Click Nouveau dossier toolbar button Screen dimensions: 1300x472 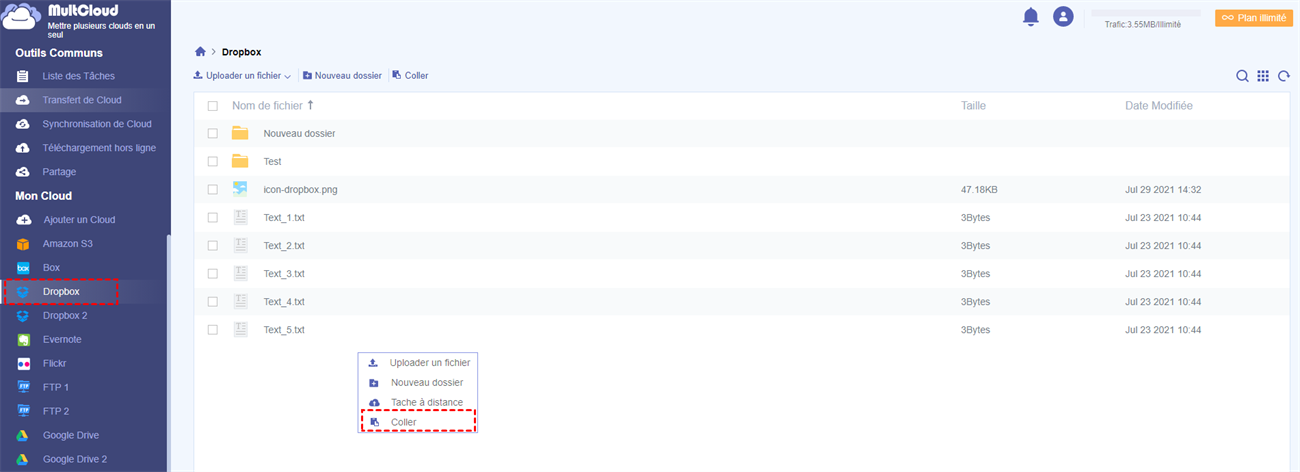click(x=342, y=76)
